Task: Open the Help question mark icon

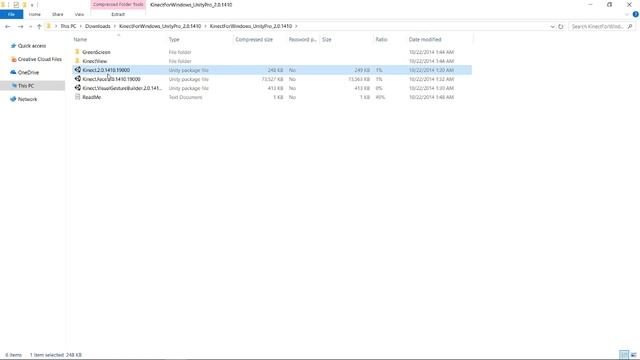Action: point(636,14)
